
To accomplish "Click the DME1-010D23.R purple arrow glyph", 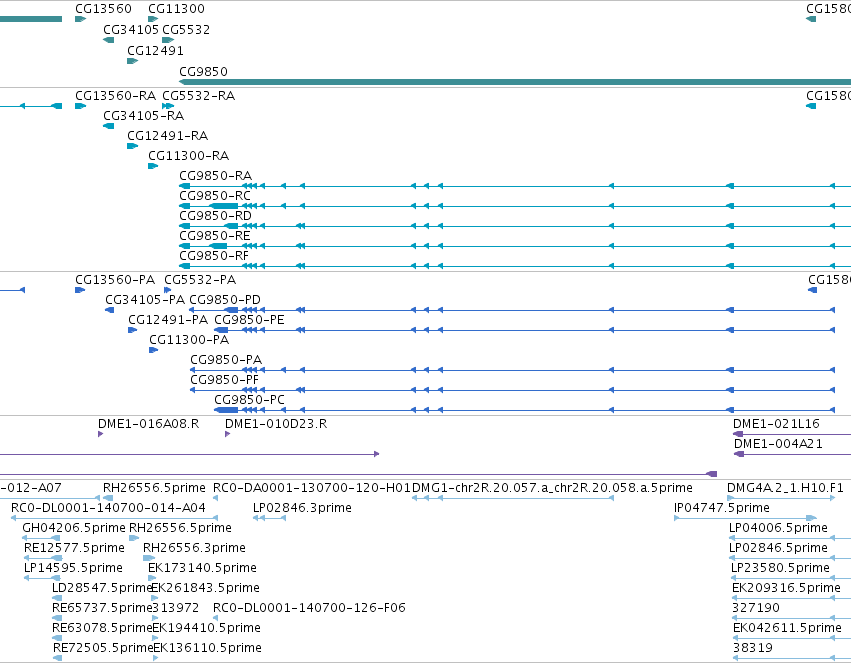I will (227, 434).
